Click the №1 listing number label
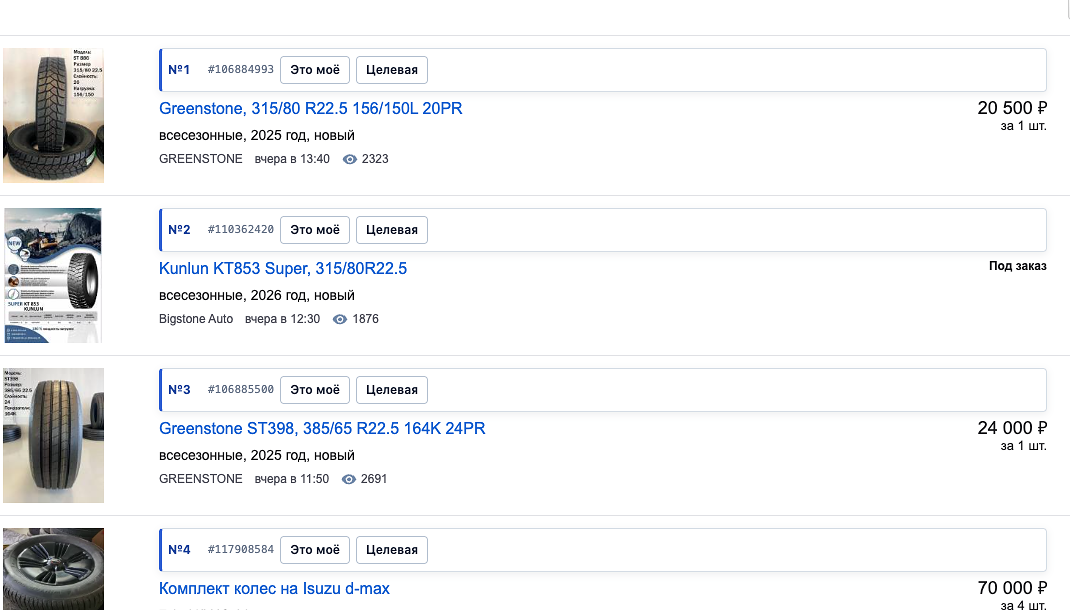The height and width of the screenshot is (610, 1070). click(x=179, y=70)
